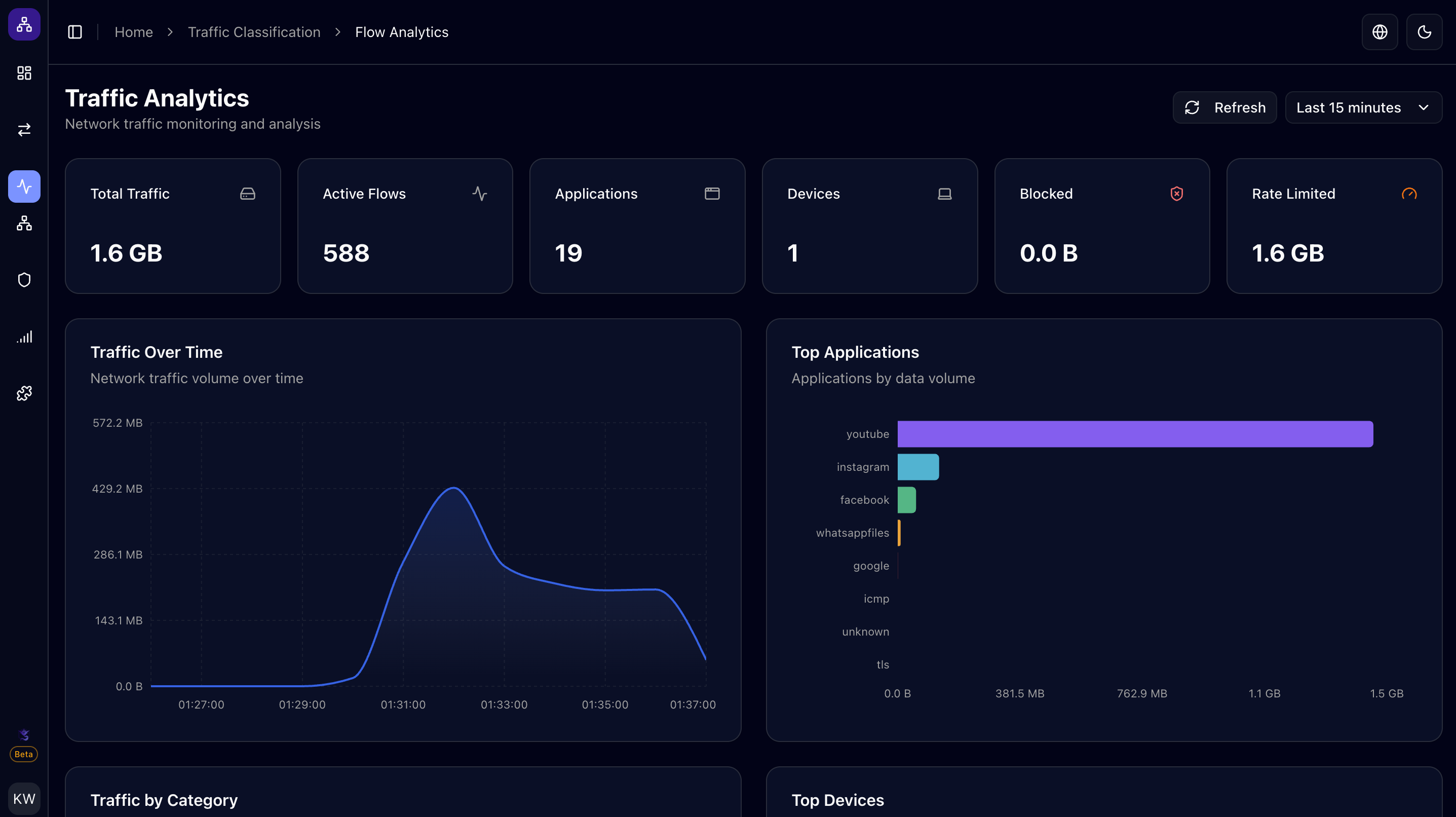Viewport: 1456px width, 817px height.
Task: Open the dashboard grid view from sidebar
Action: 24,73
